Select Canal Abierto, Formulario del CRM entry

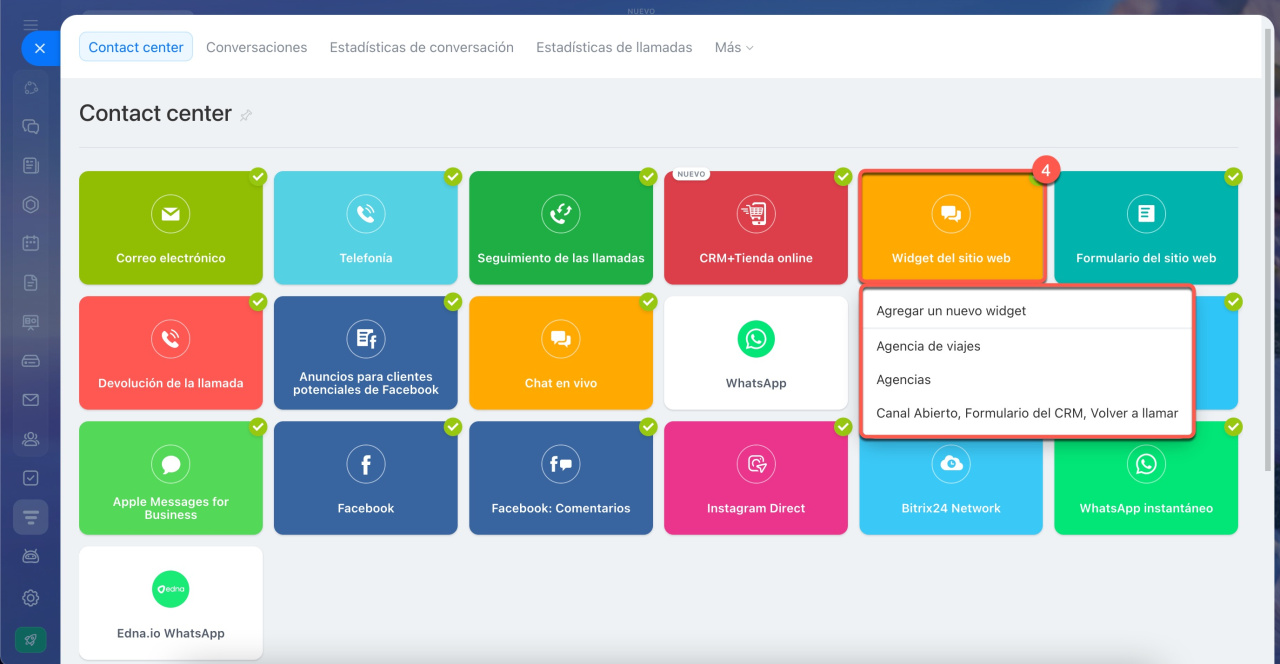(x=1028, y=413)
